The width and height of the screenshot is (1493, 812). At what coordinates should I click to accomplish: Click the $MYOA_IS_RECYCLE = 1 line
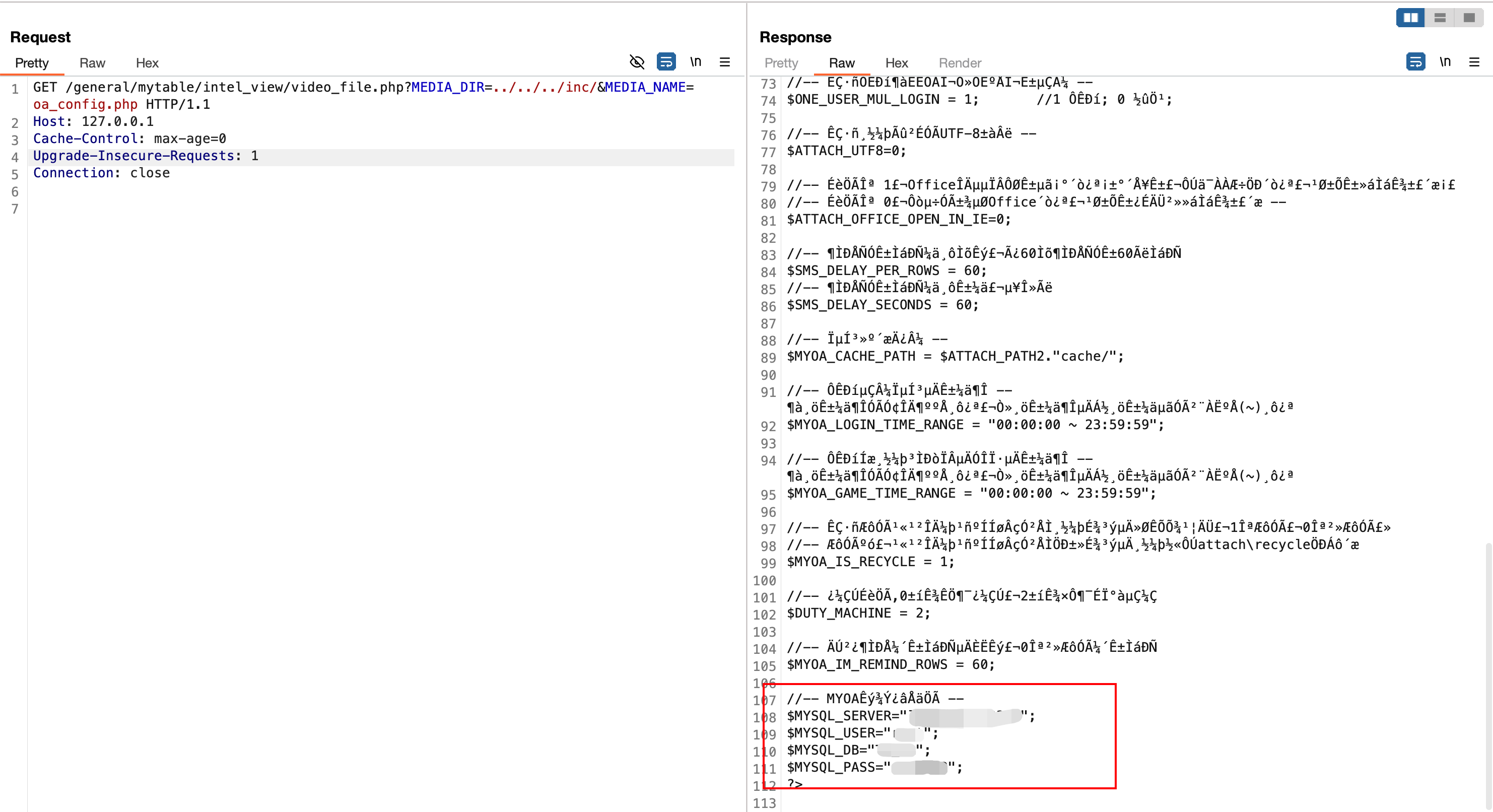click(x=870, y=562)
